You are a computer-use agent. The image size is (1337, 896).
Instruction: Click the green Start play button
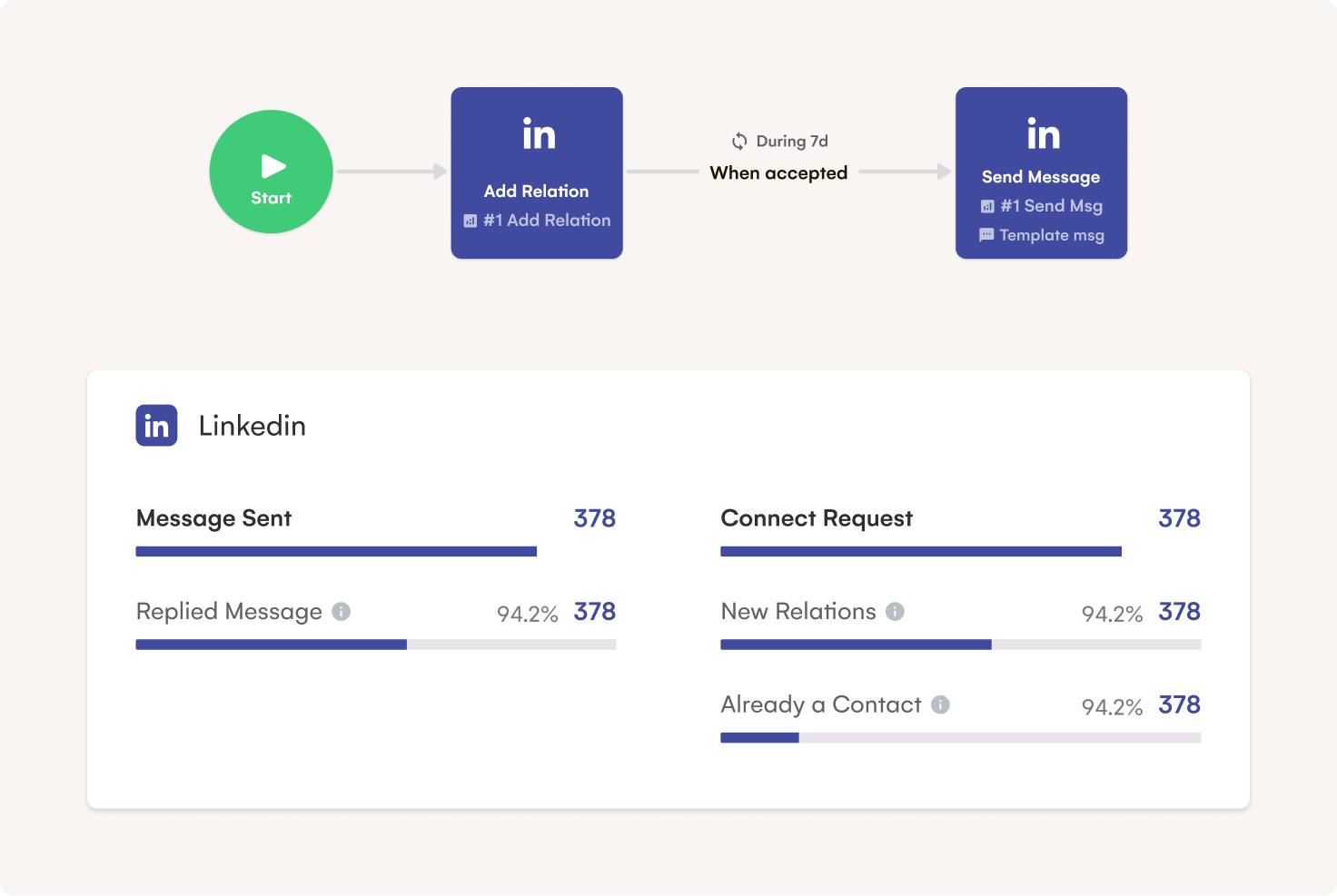click(x=271, y=172)
